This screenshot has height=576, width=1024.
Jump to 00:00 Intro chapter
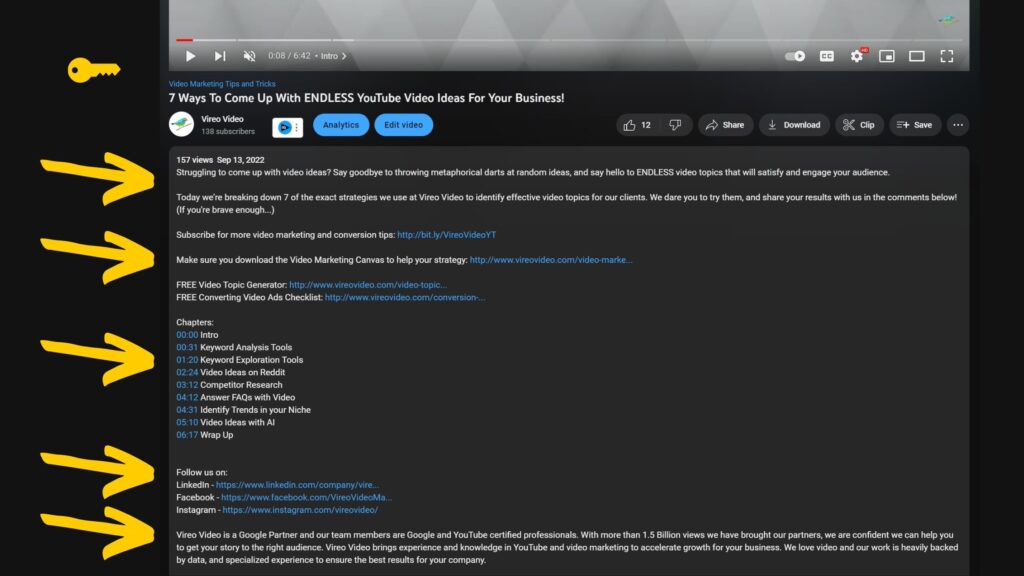(x=187, y=334)
